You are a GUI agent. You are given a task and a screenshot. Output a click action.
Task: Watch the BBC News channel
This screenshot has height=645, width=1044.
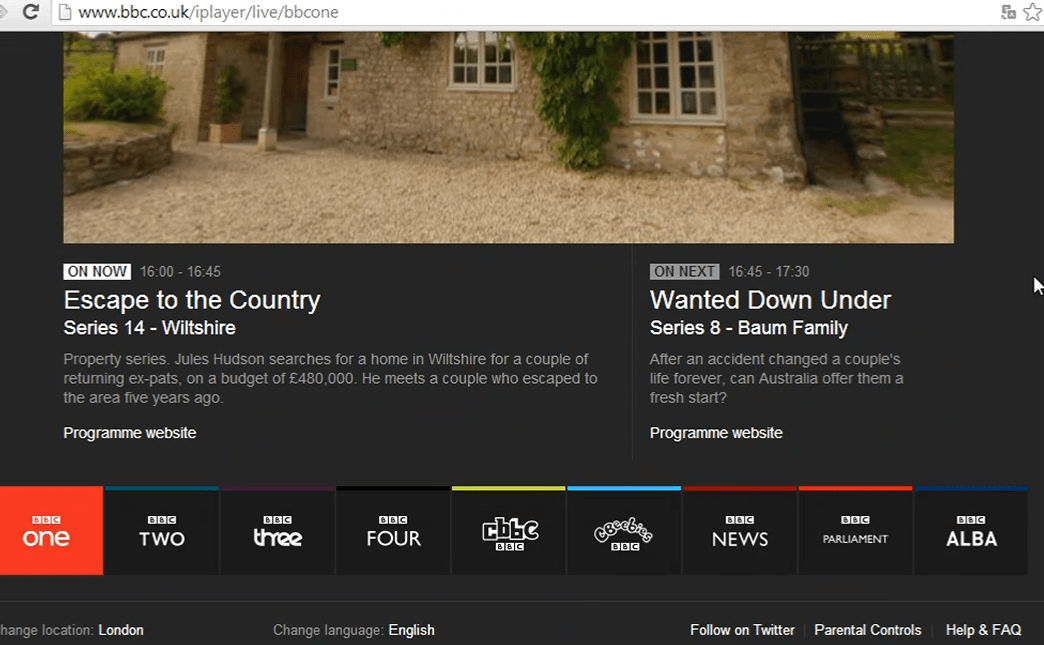[x=740, y=531]
